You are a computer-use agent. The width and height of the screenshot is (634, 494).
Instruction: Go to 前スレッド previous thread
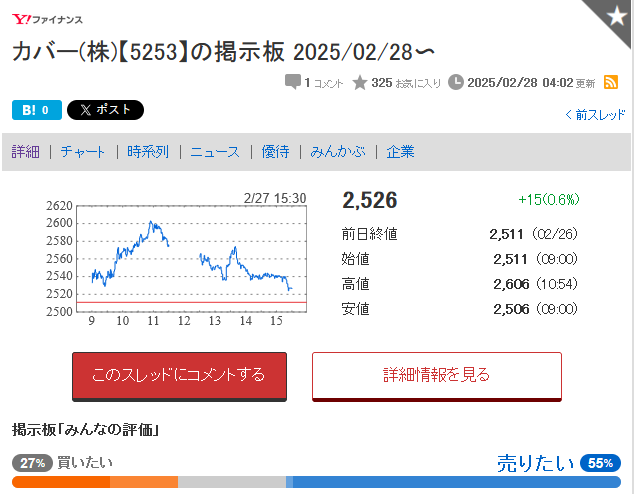[595, 115]
